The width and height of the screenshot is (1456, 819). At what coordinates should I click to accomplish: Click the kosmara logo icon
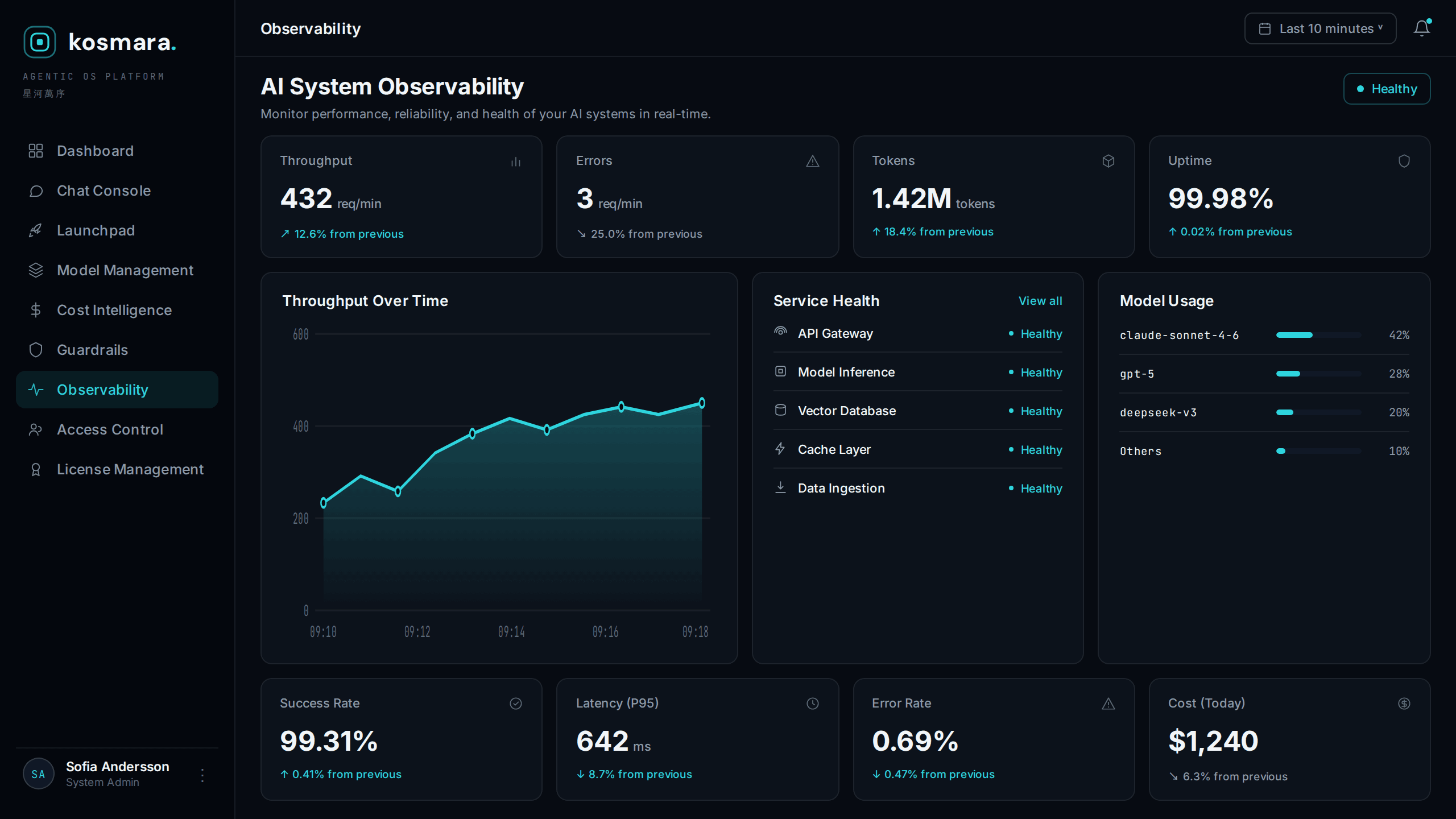tap(40, 42)
